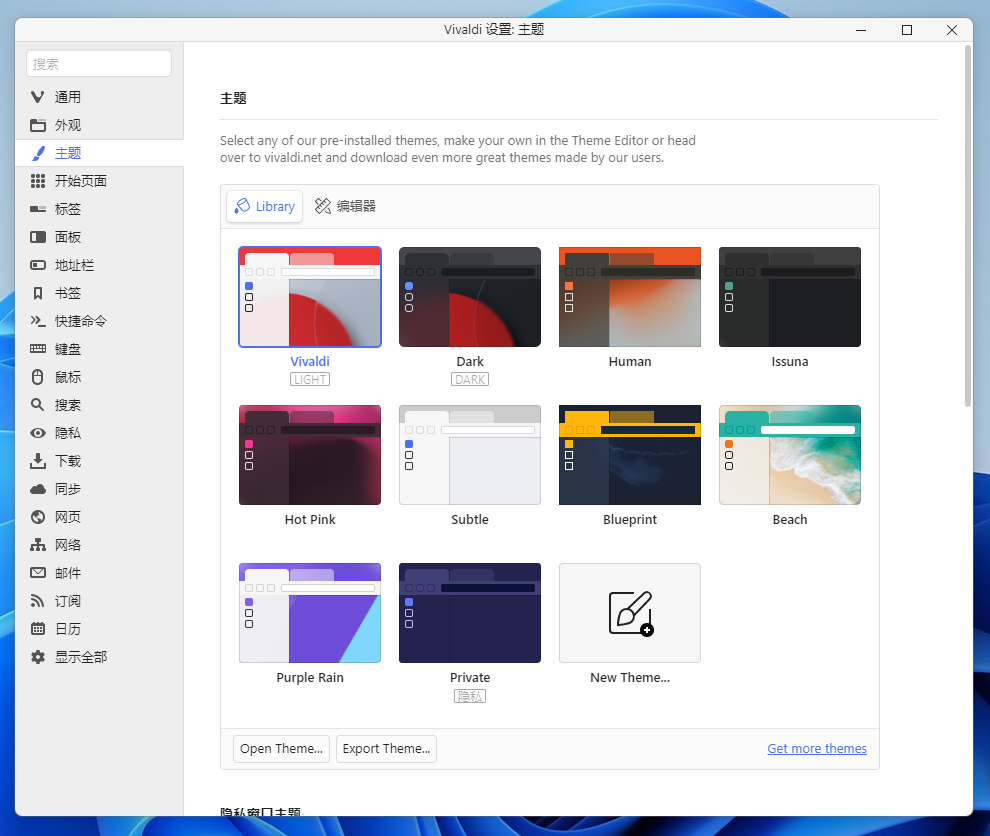Viewport: 990px width, 836px height.
Task: Show all settings via 显示全部
Action: click(x=99, y=657)
